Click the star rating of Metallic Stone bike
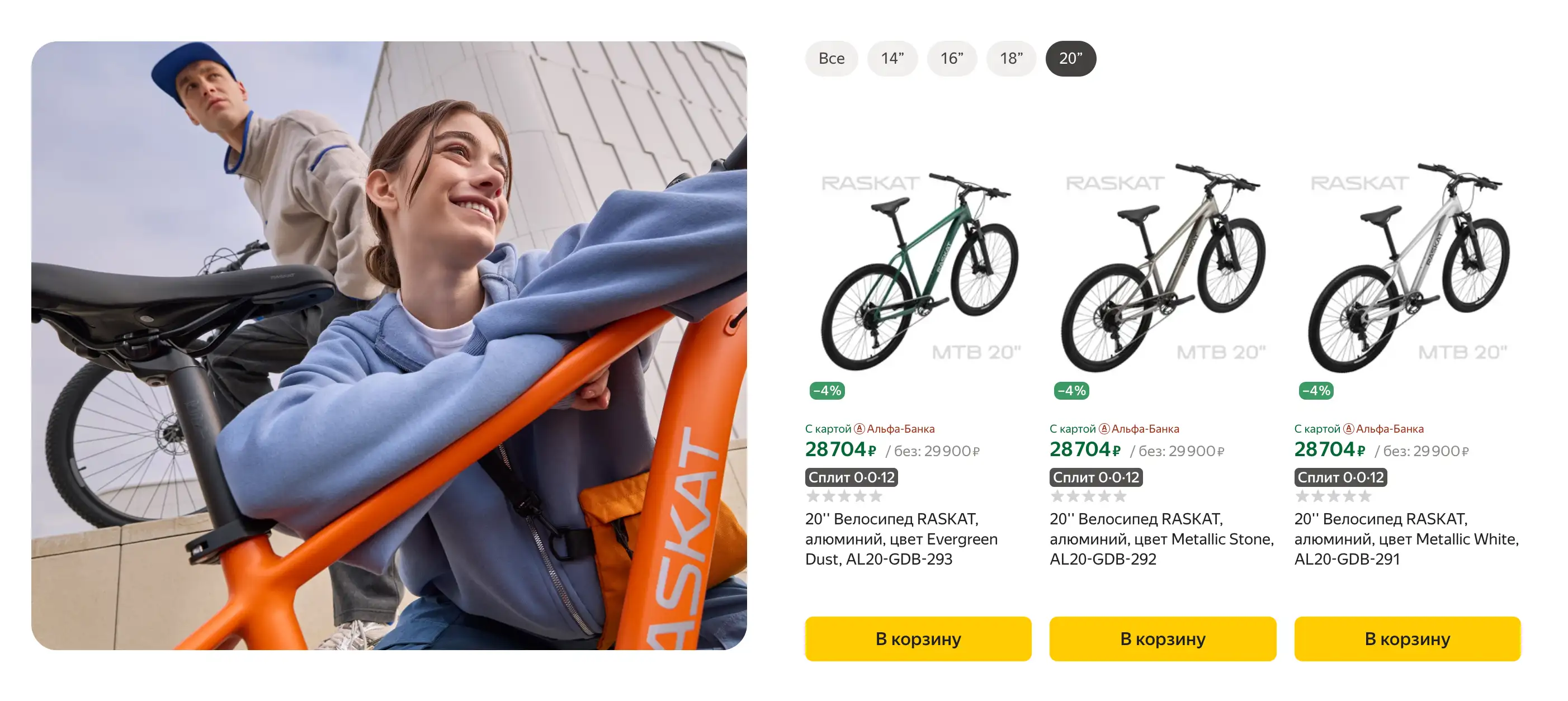This screenshot has width=1568, height=701. click(x=1088, y=496)
